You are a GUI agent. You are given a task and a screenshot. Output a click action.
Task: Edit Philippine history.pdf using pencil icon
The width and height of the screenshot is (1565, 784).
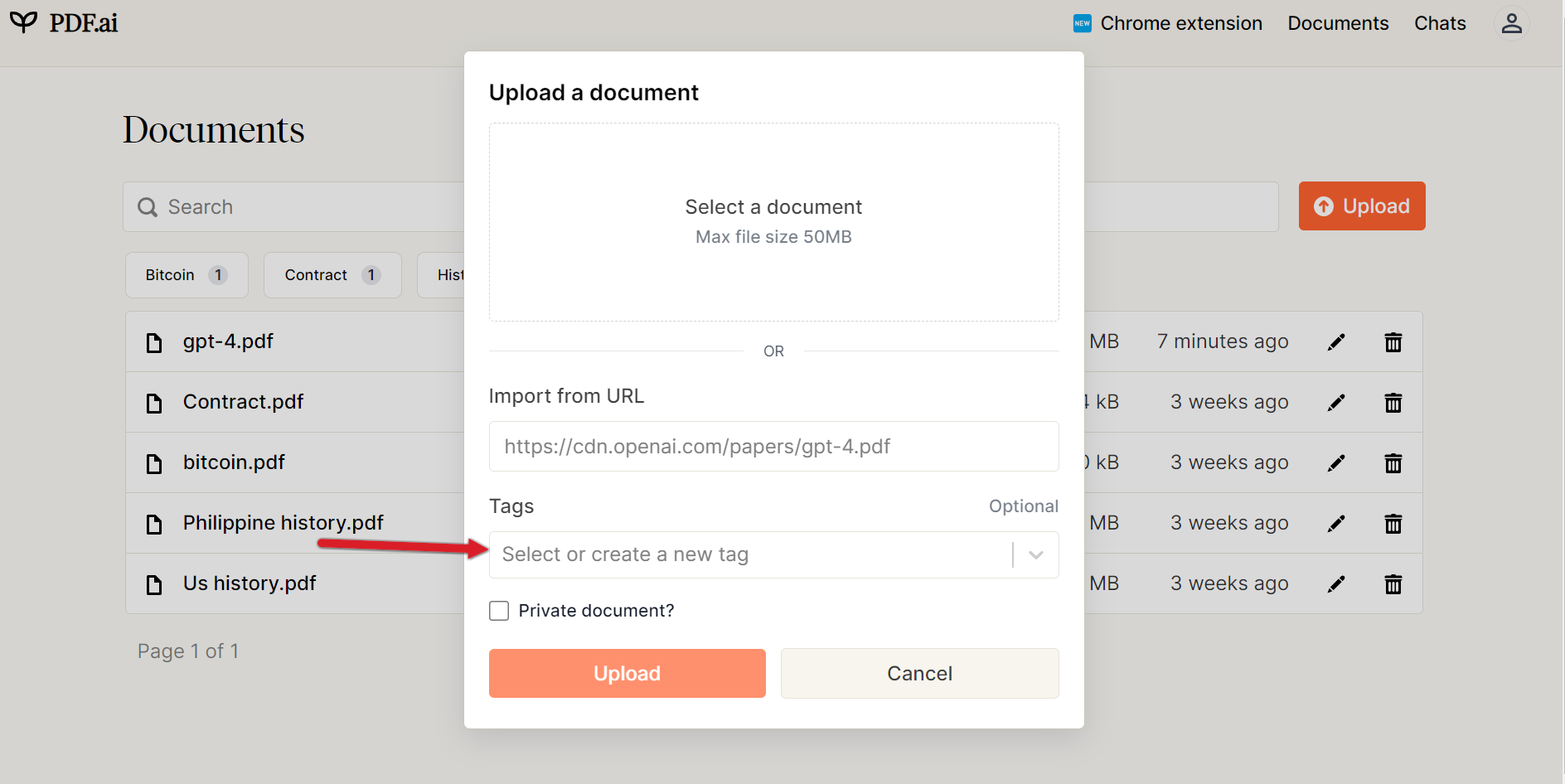(1336, 524)
